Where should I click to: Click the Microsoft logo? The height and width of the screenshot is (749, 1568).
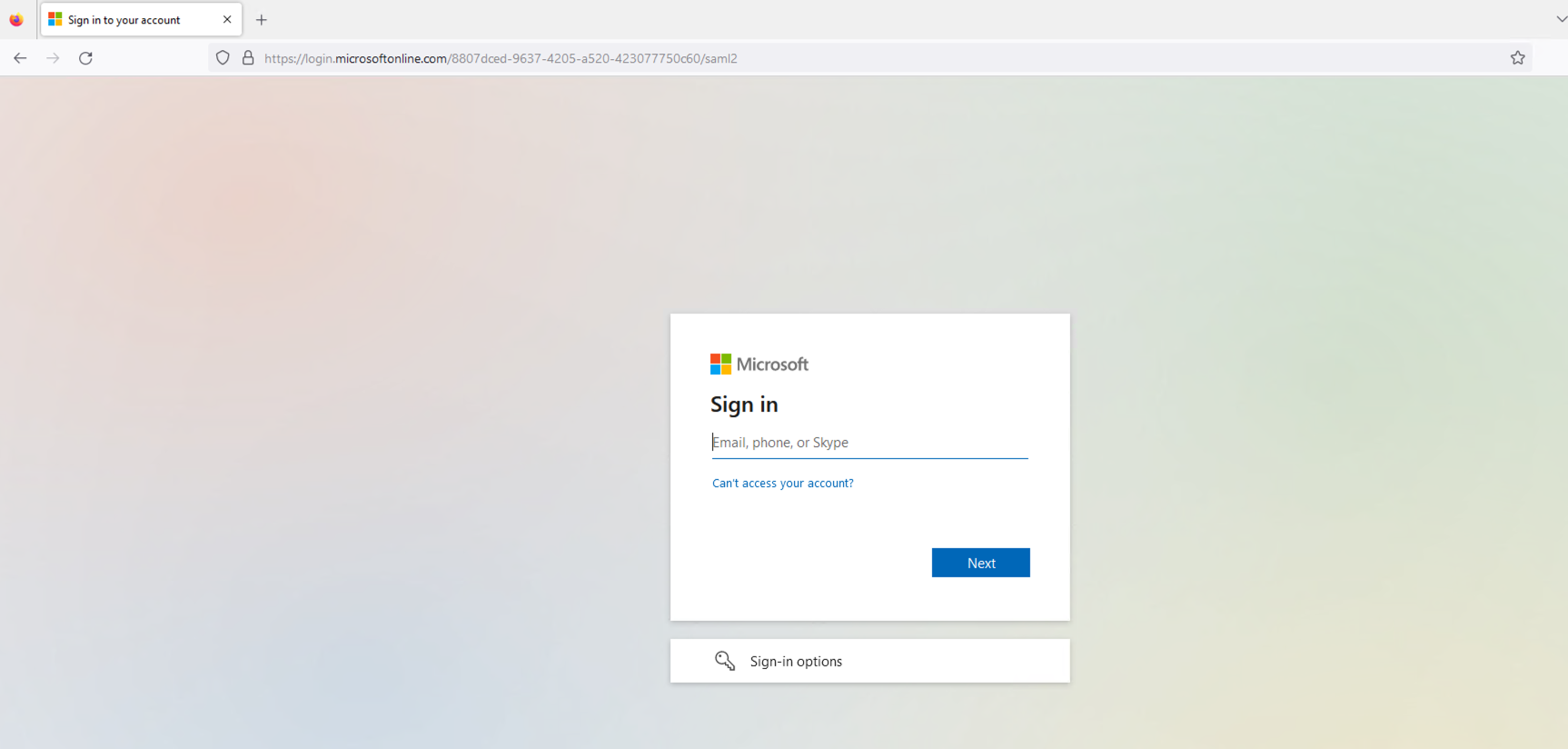click(759, 365)
